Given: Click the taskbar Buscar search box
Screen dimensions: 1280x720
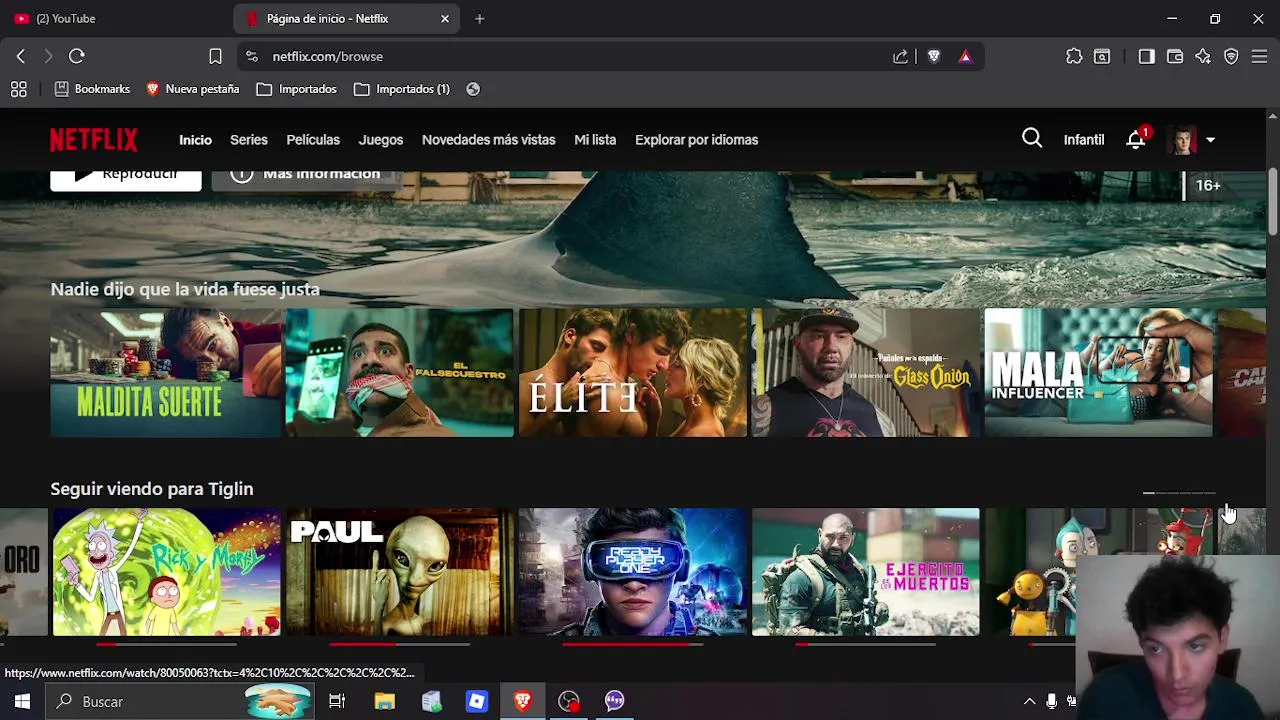Looking at the screenshot, I should coord(180,701).
